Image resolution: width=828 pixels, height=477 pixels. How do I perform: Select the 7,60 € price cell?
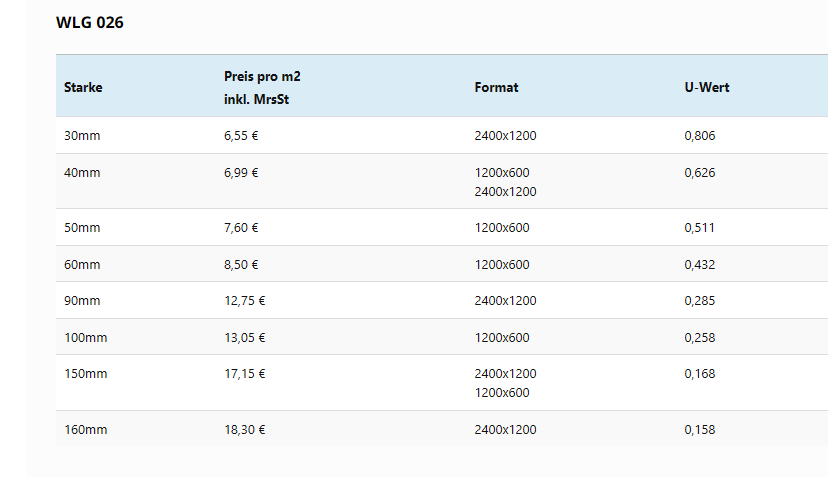pyautogui.click(x=241, y=228)
